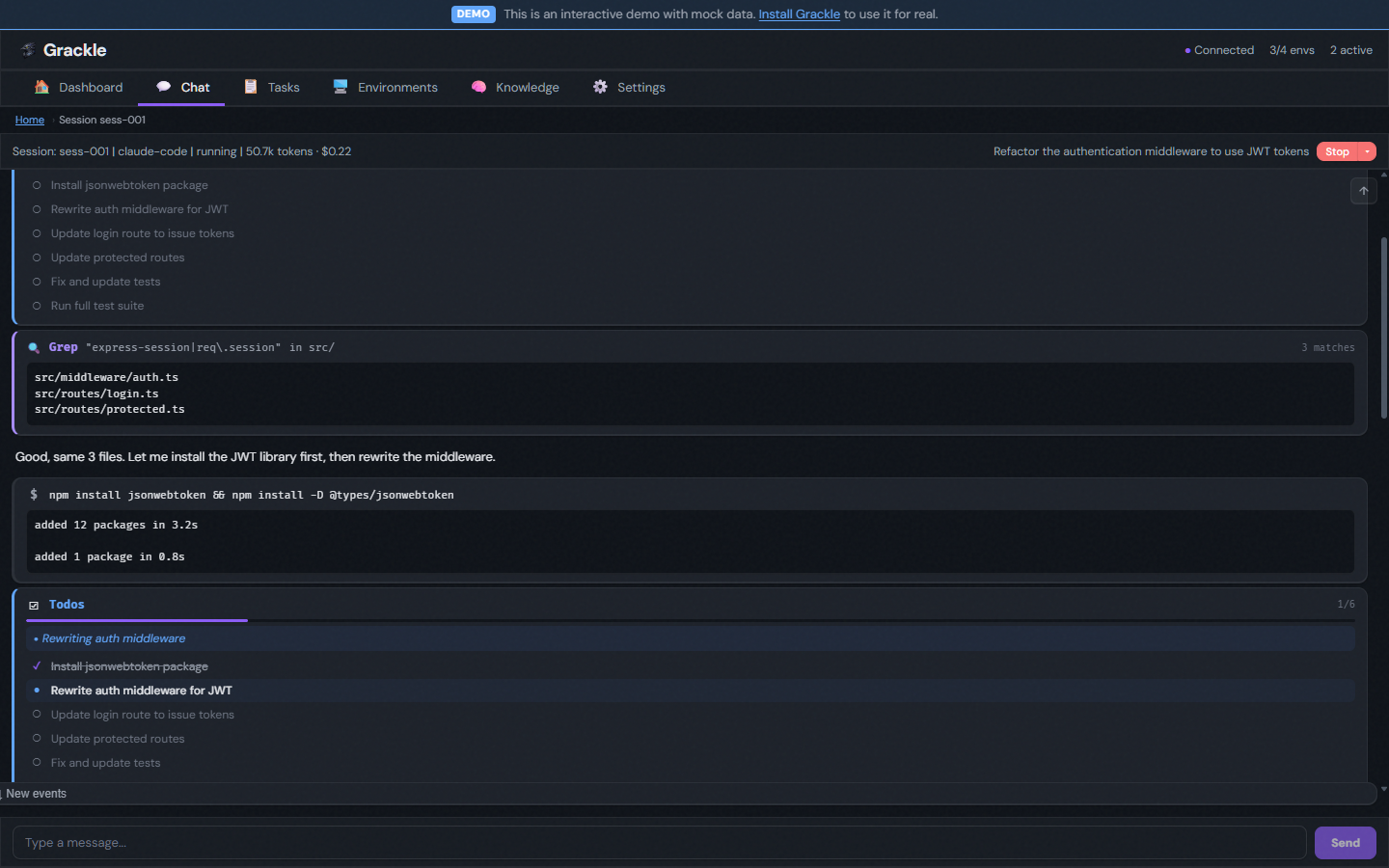Click the circle beside lower Update login route item
This screenshot has width=1389, height=868.
point(37,715)
